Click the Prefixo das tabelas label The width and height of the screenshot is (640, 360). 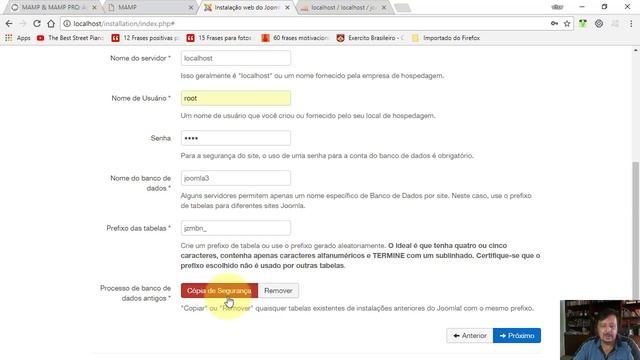coord(138,228)
